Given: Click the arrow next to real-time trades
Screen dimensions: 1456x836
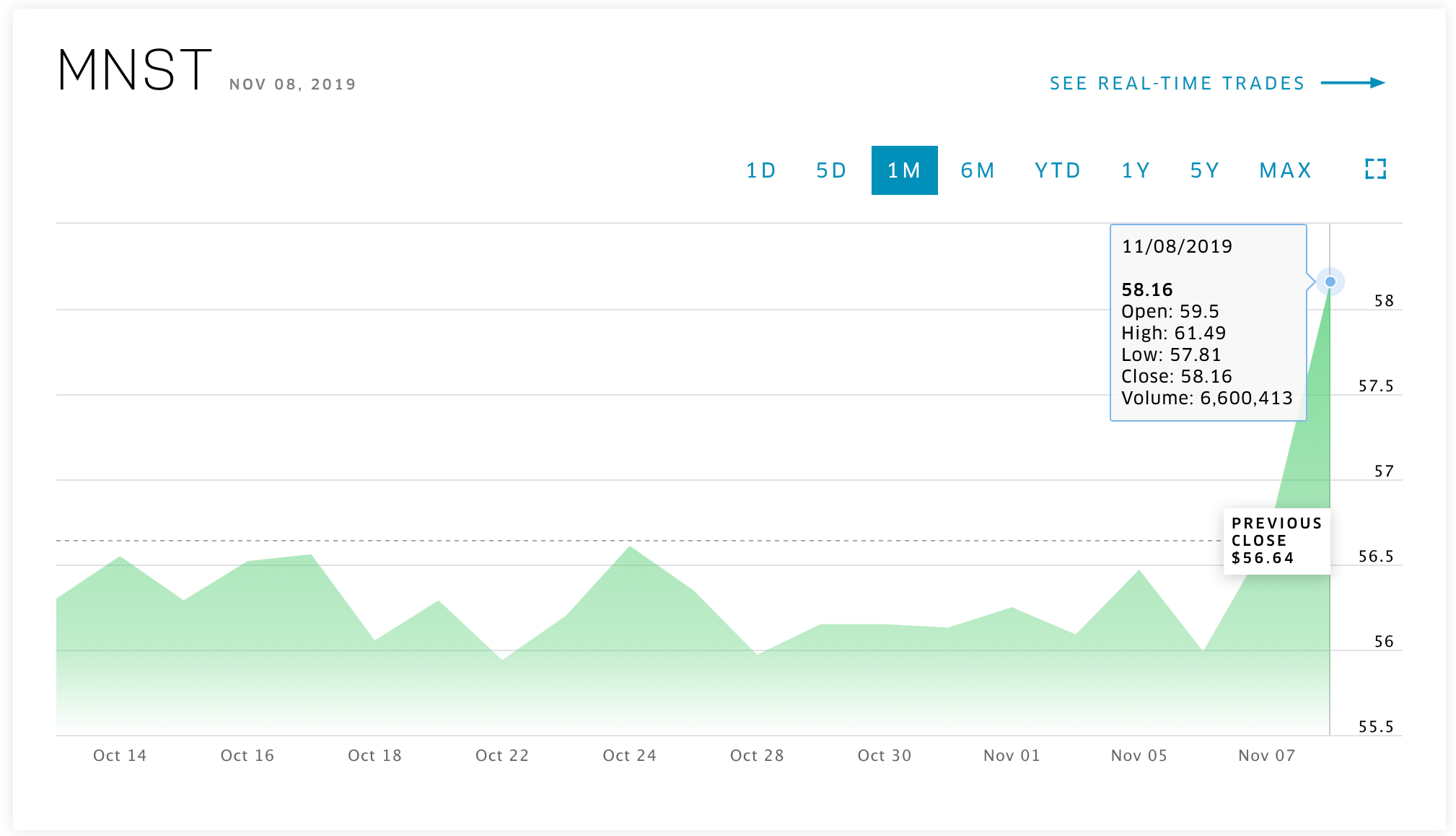Looking at the screenshot, I should click(x=1353, y=83).
